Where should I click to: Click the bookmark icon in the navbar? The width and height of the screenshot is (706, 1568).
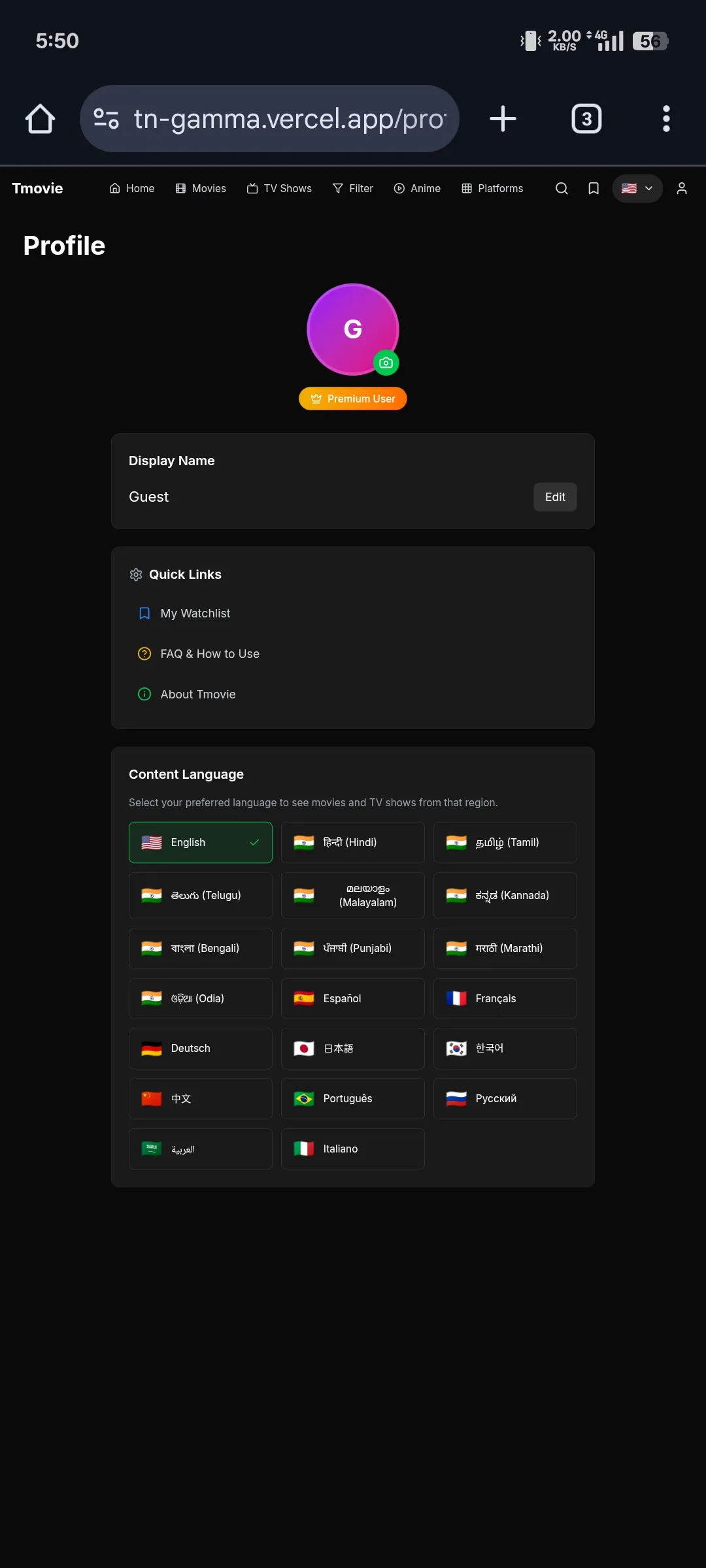[x=593, y=188]
